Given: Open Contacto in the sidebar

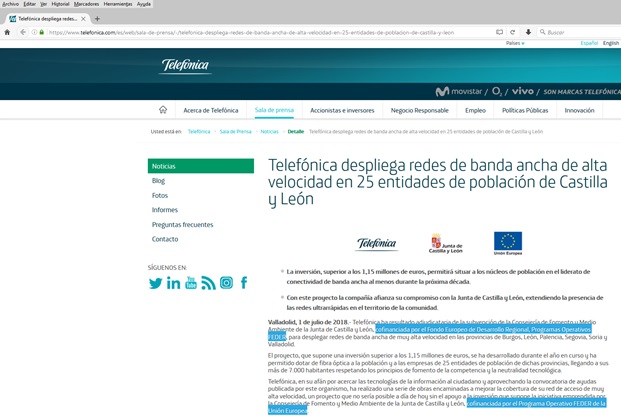Looking at the screenshot, I should tap(165, 239).
